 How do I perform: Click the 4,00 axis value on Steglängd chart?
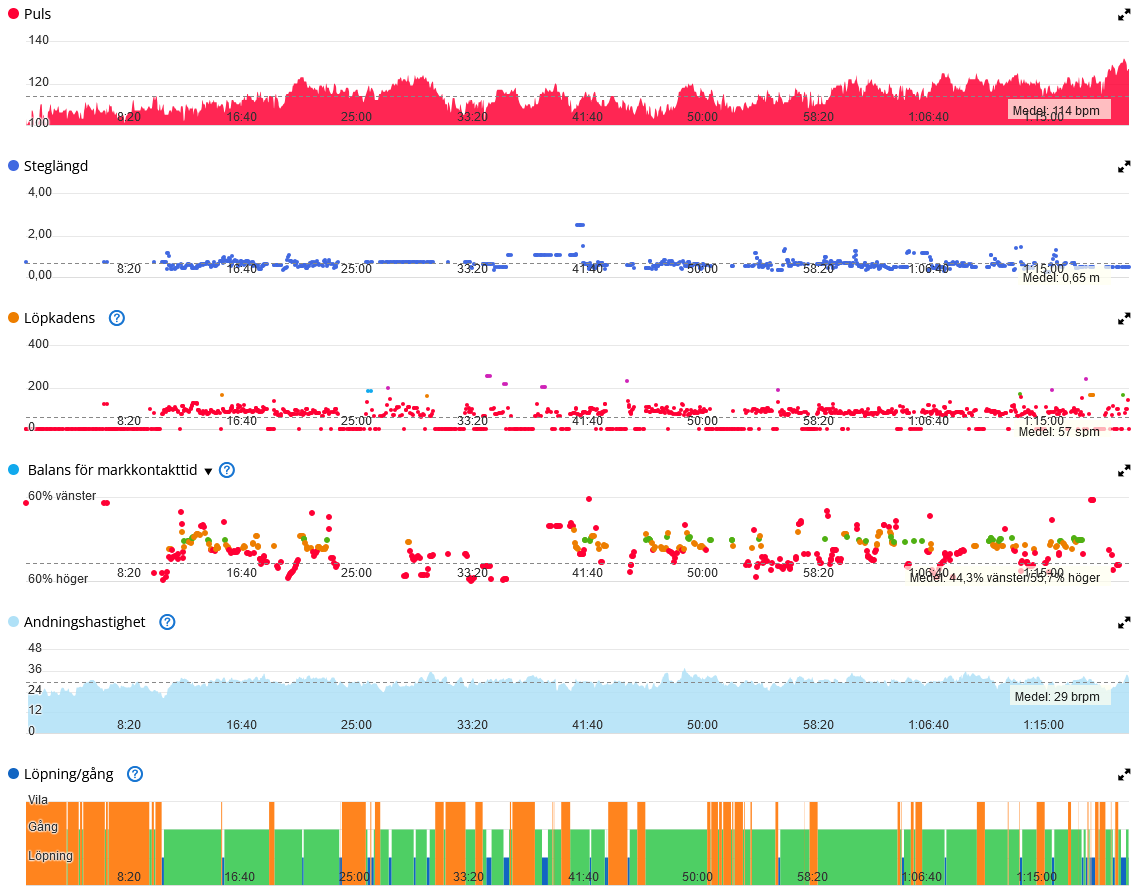(40, 192)
